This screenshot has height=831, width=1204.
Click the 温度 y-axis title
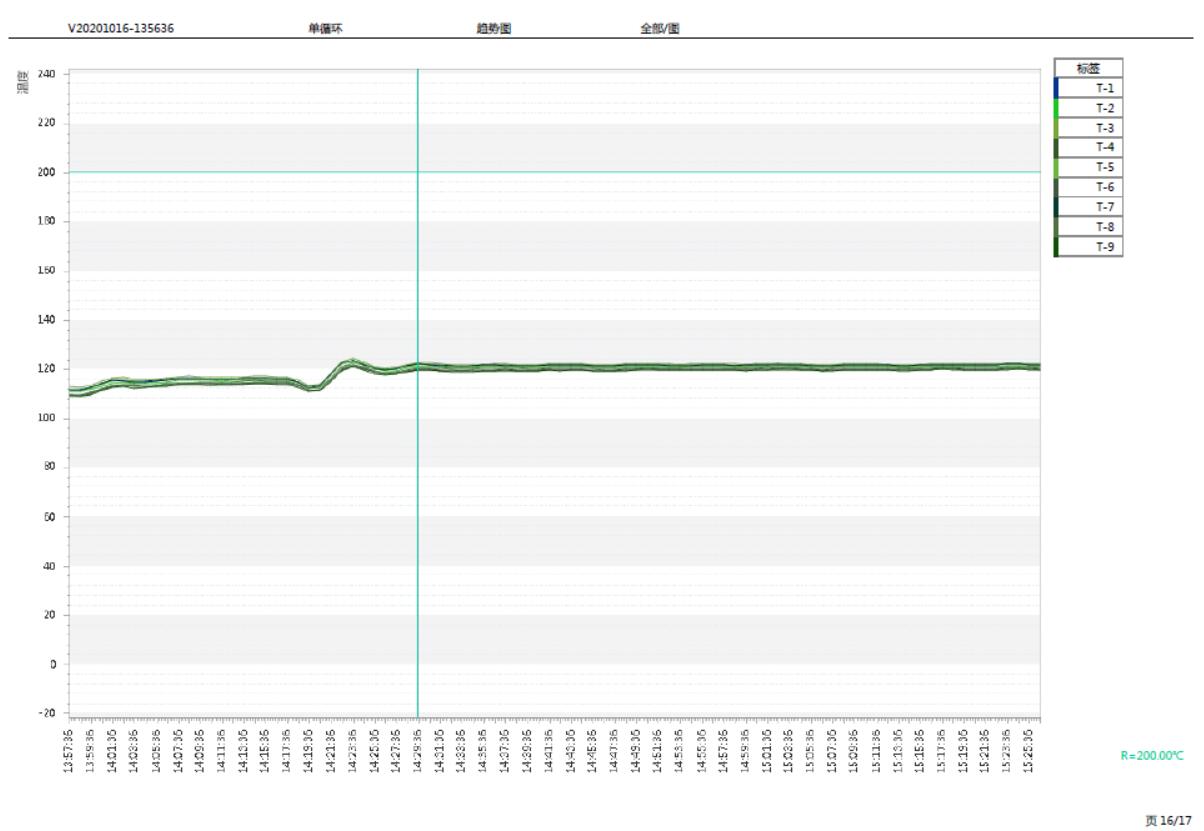click(23, 81)
